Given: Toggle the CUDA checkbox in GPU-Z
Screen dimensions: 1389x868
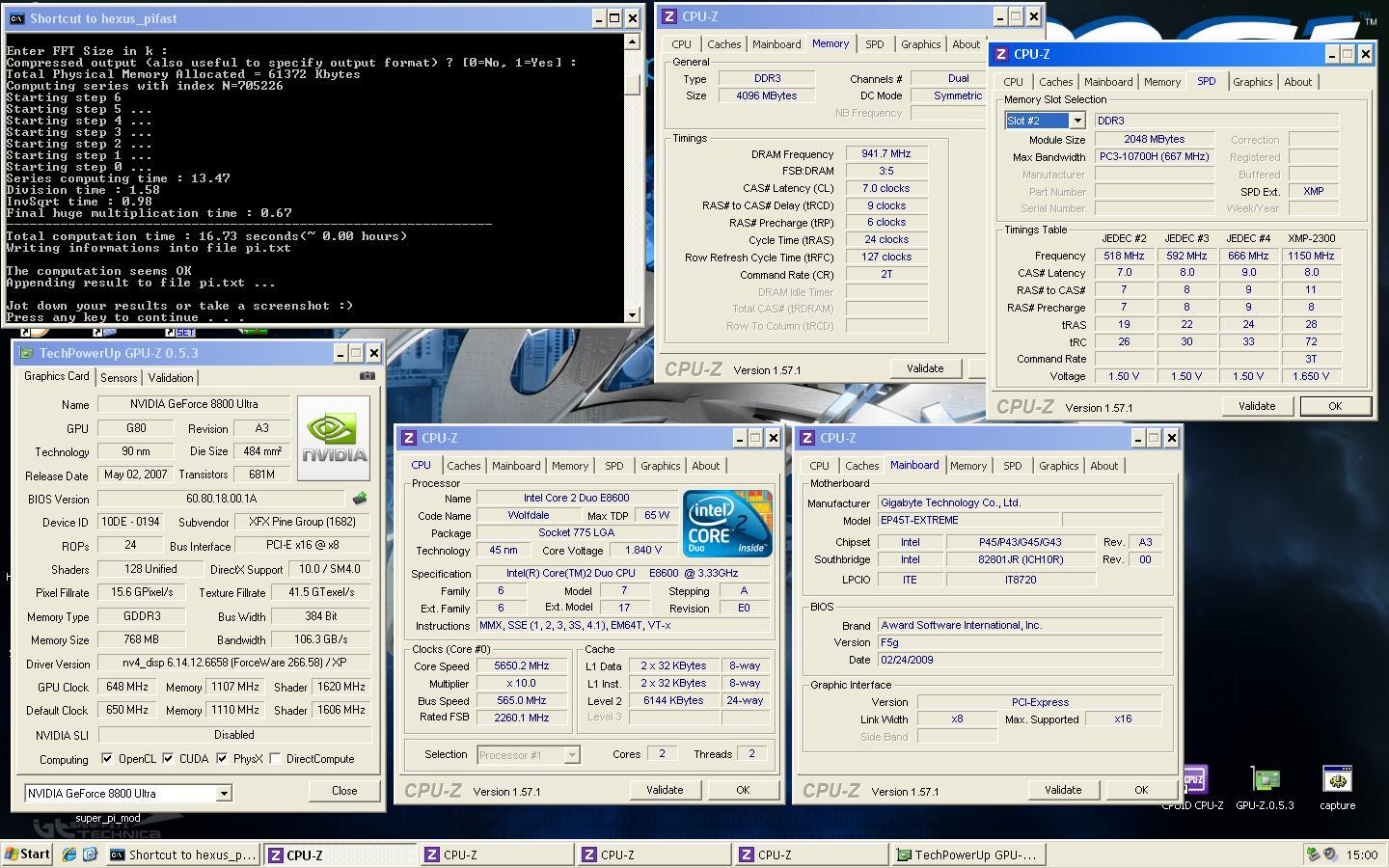Looking at the screenshot, I should pos(168,759).
